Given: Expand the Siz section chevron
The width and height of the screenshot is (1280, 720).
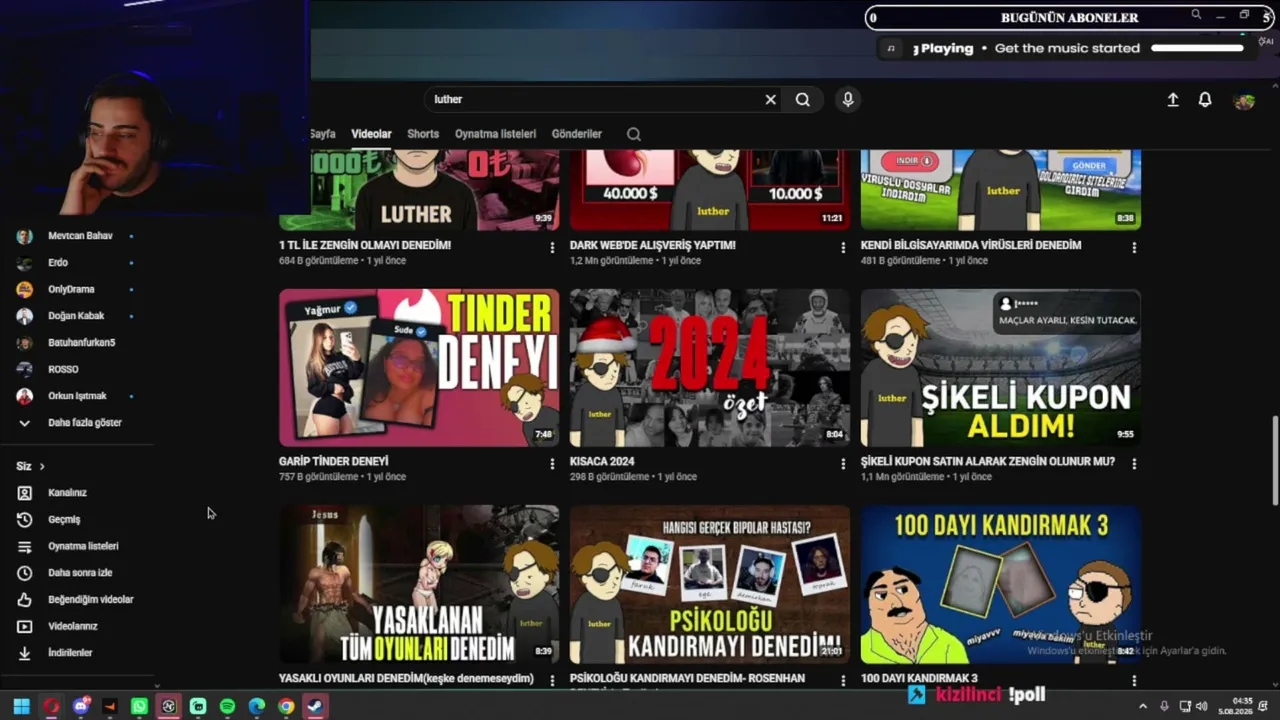Looking at the screenshot, I should 42,467.
